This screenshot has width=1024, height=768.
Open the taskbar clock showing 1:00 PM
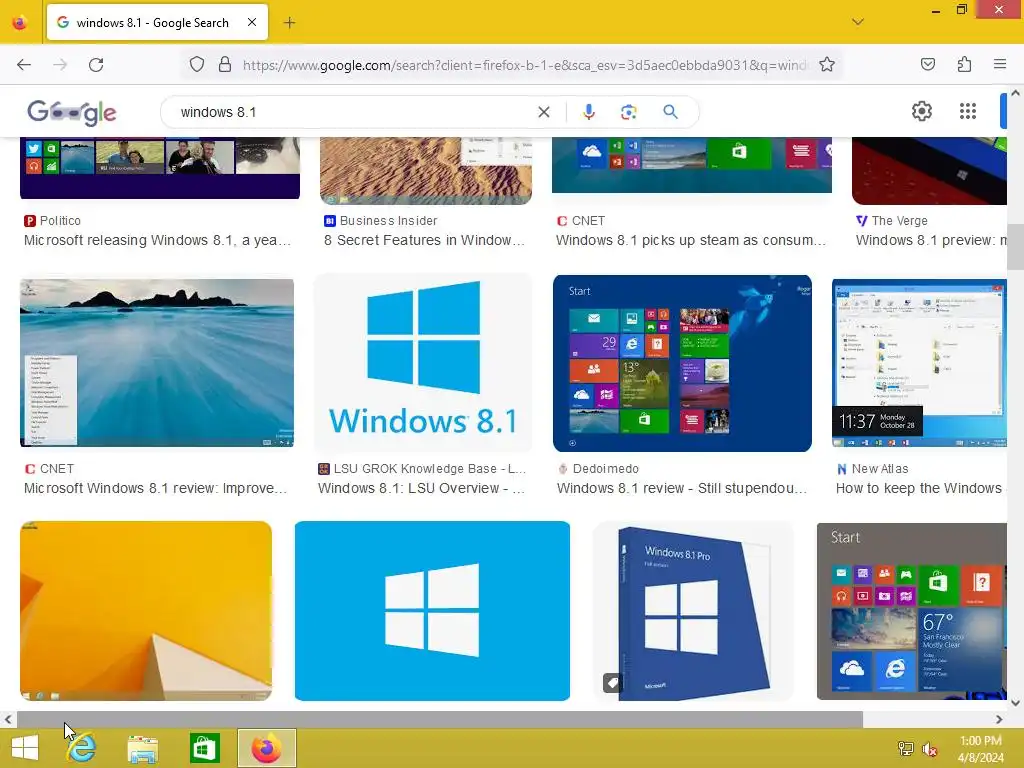point(981,748)
